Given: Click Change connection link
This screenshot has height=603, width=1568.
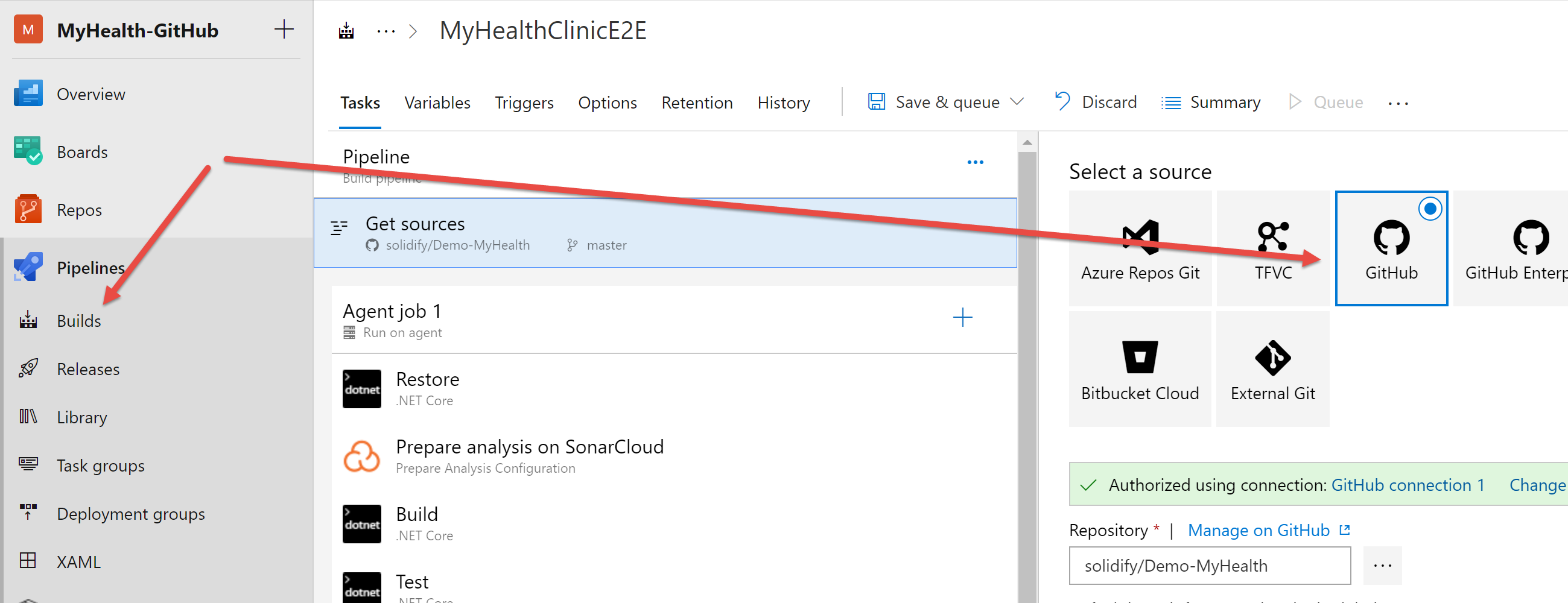Looking at the screenshot, I should point(1537,485).
